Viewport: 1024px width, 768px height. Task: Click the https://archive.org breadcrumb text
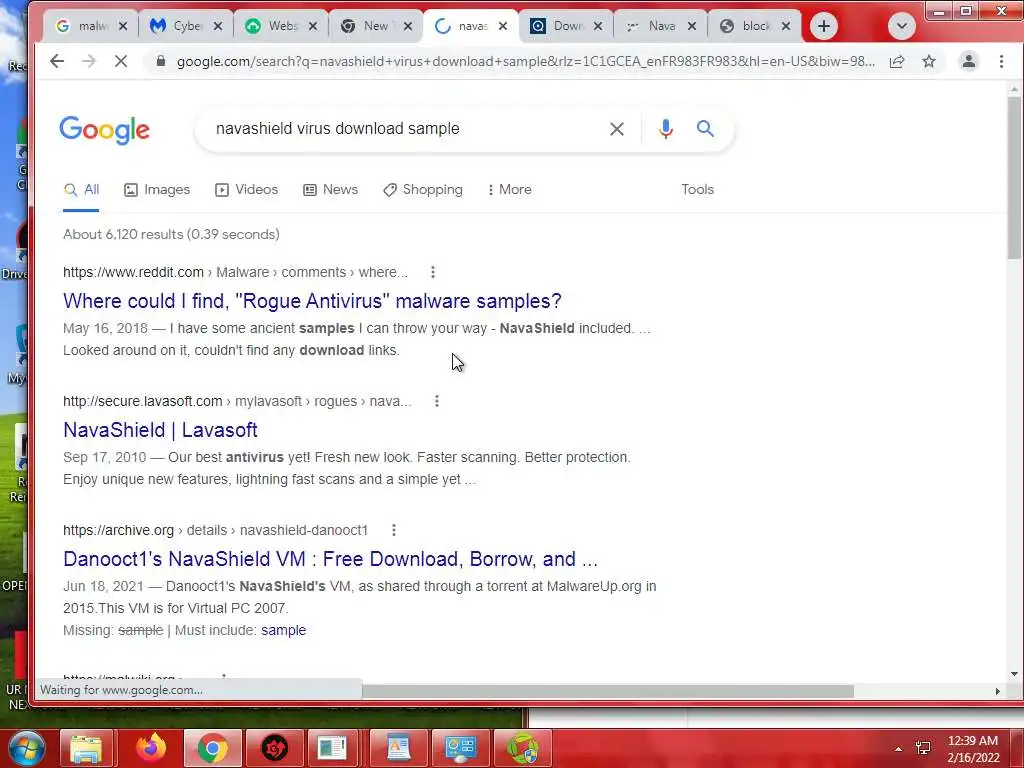pos(118,530)
